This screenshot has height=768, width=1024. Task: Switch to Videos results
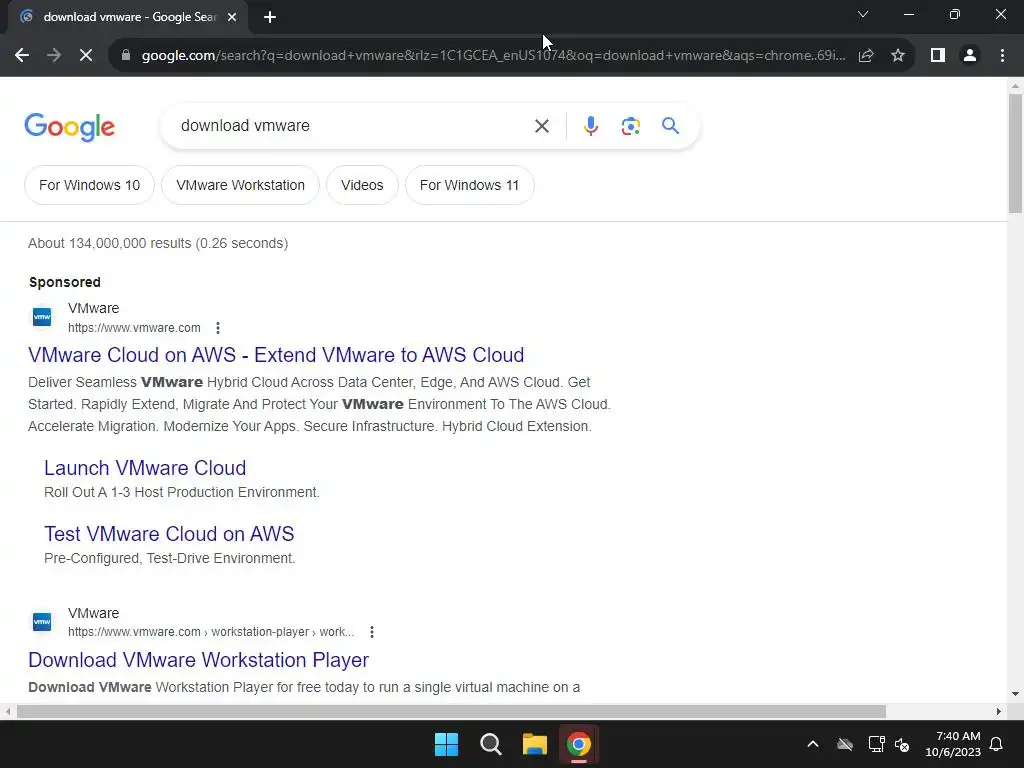362,185
